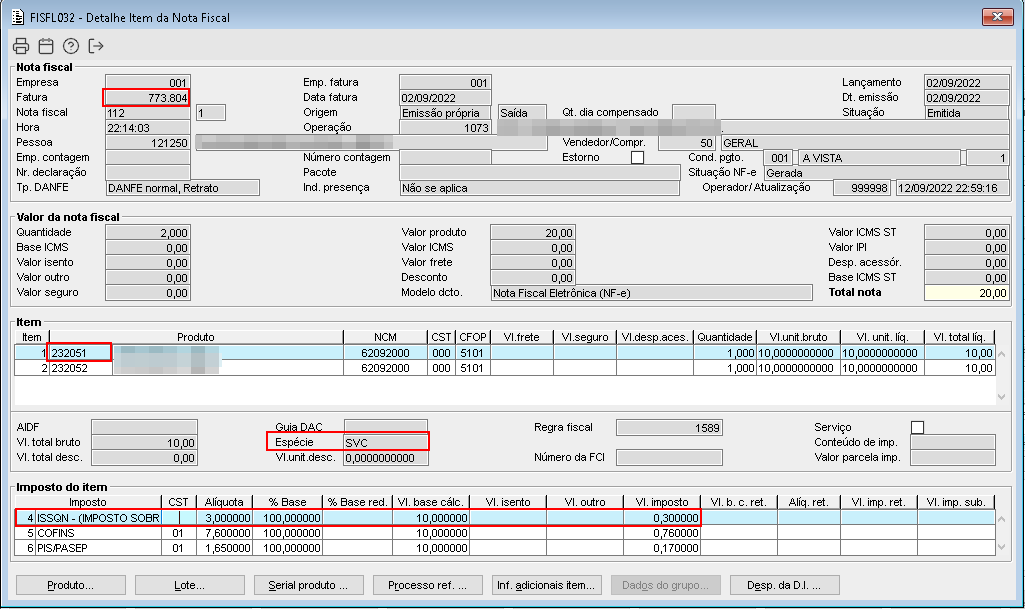Click the Lote... button
The image size is (1025, 609).
point(189,585)
